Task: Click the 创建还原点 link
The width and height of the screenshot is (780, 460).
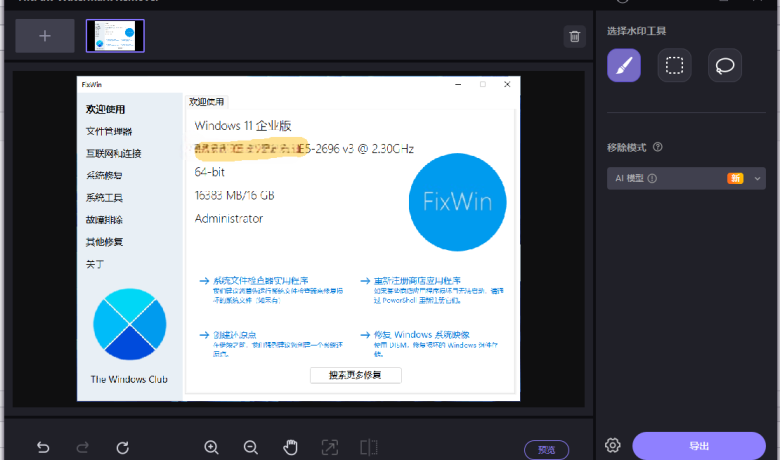Action: (234, 335)
